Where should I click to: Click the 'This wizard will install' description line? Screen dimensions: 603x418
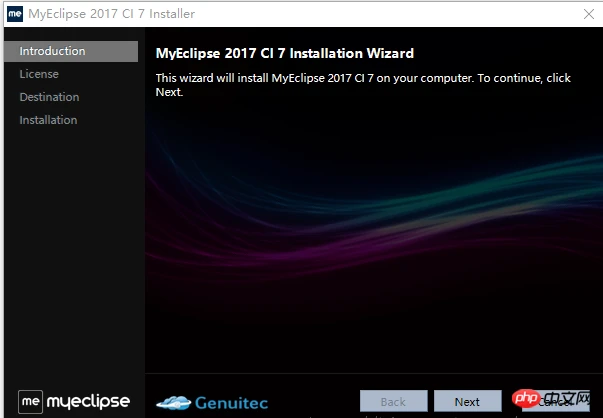pyautogui.click(x=363, y=78)
